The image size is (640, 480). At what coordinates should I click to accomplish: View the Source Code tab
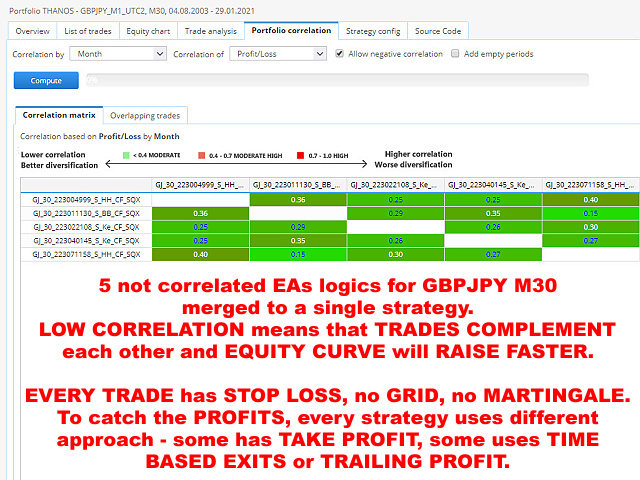(x=438, y=30)
